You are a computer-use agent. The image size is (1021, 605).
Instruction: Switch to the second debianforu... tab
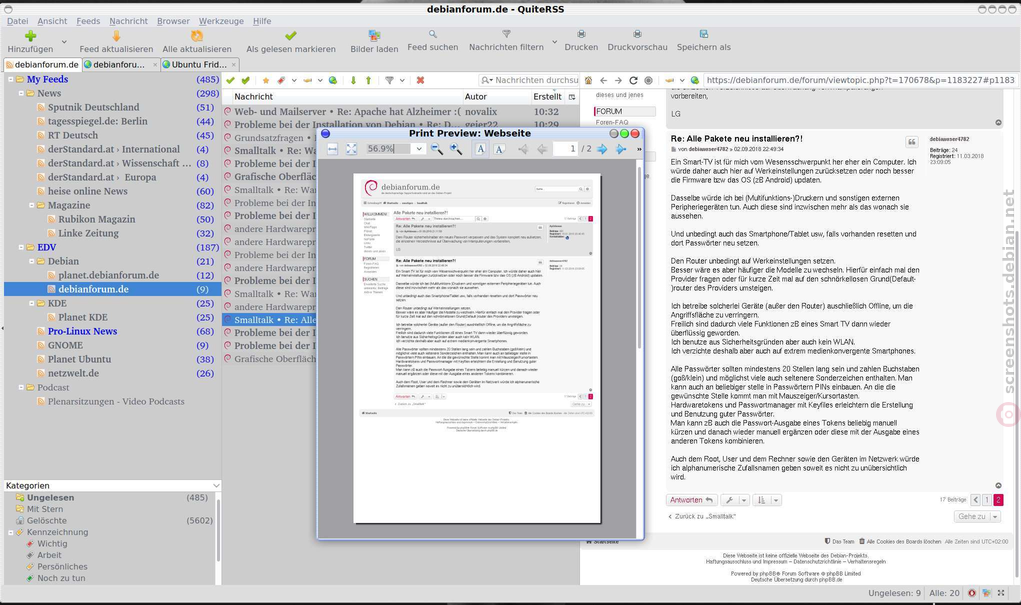click(x=119, y=64)
